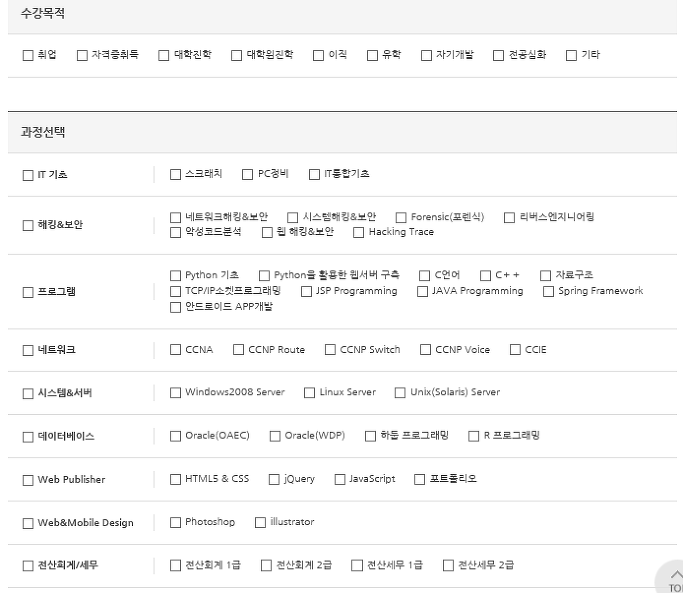Tick the CCNP Route checkbox
Screen dimensions: 683x593
tap(238, 349)
